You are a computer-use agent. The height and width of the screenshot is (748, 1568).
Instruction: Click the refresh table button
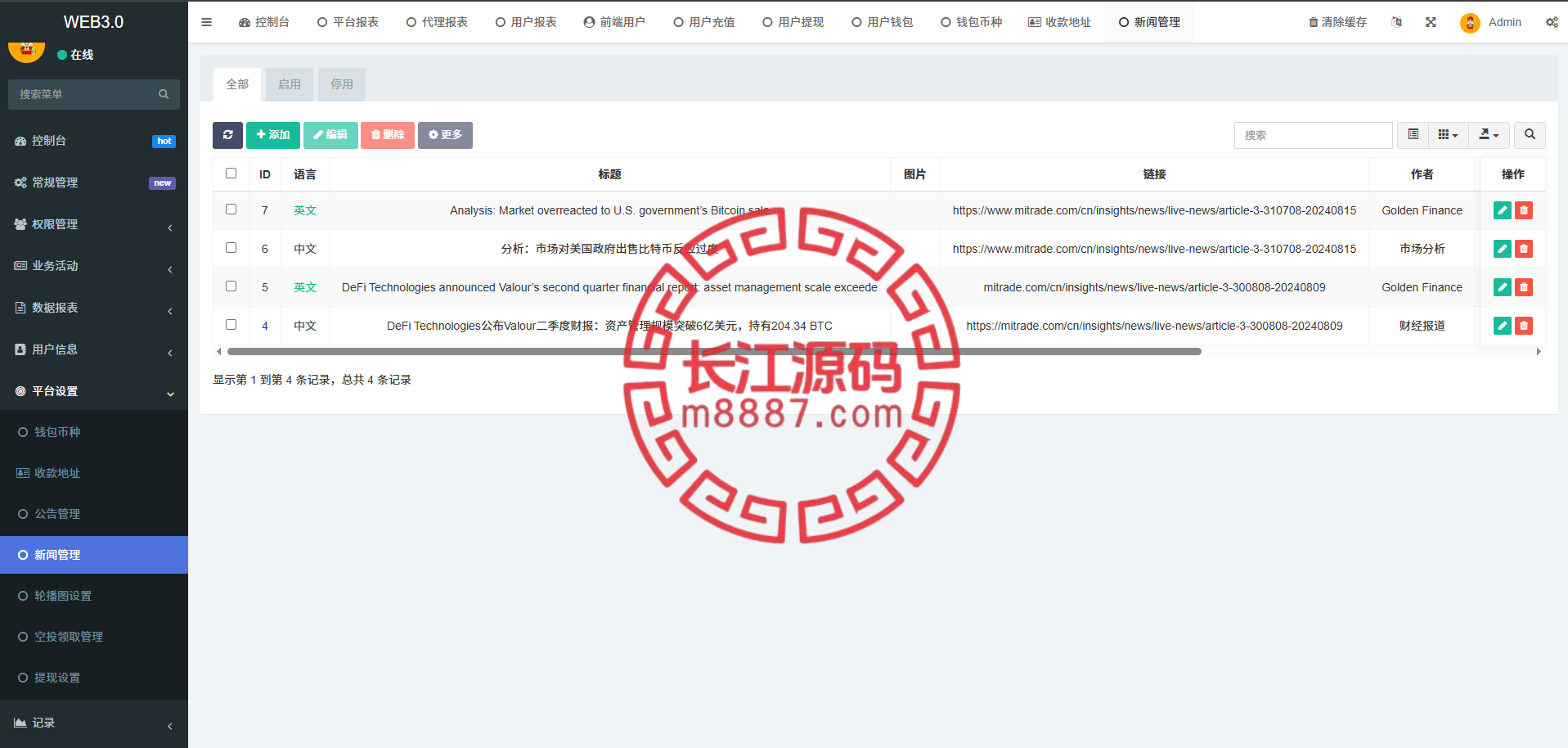[227, 135]
